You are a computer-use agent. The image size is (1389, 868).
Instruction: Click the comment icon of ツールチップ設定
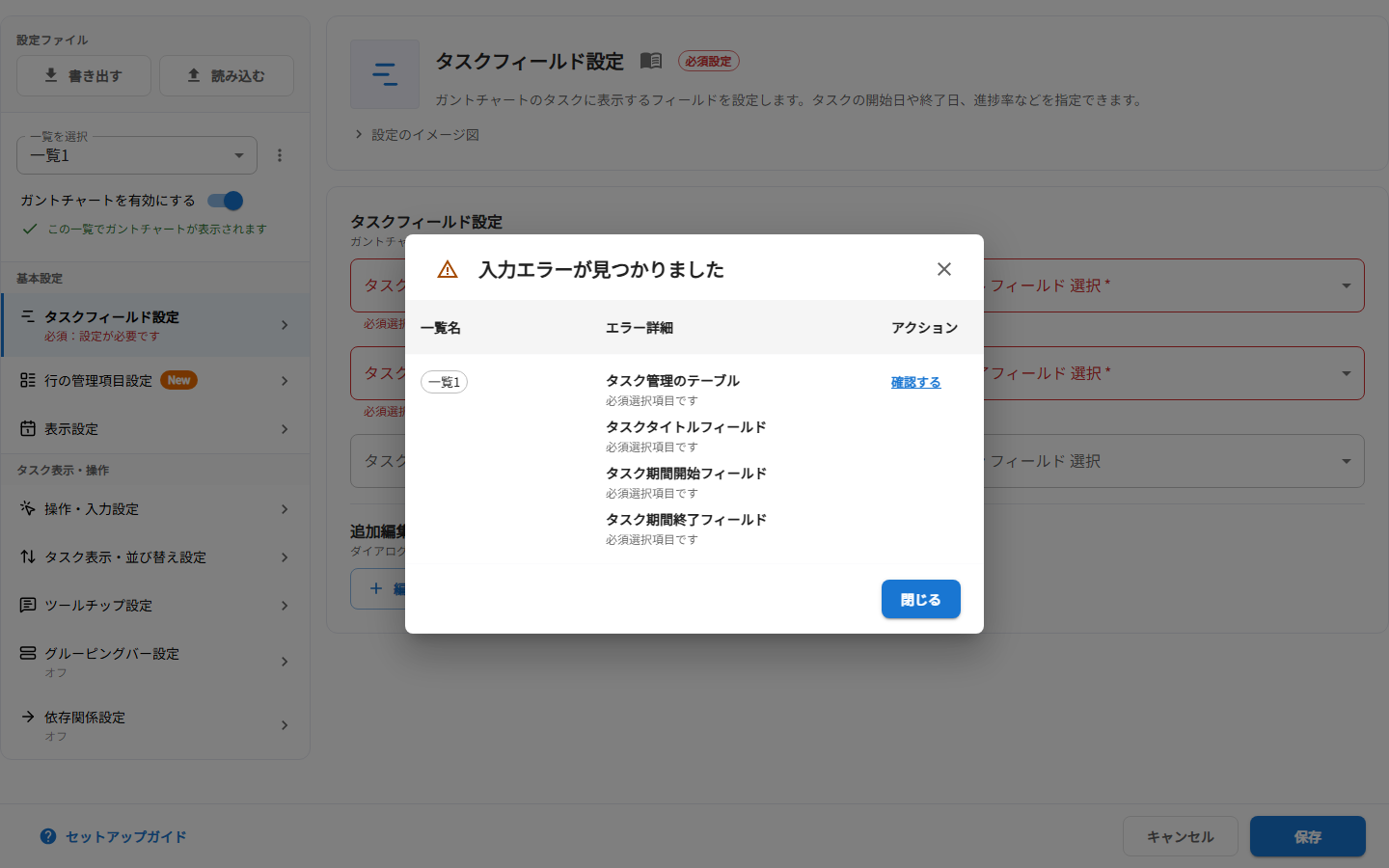coord(28,605)
